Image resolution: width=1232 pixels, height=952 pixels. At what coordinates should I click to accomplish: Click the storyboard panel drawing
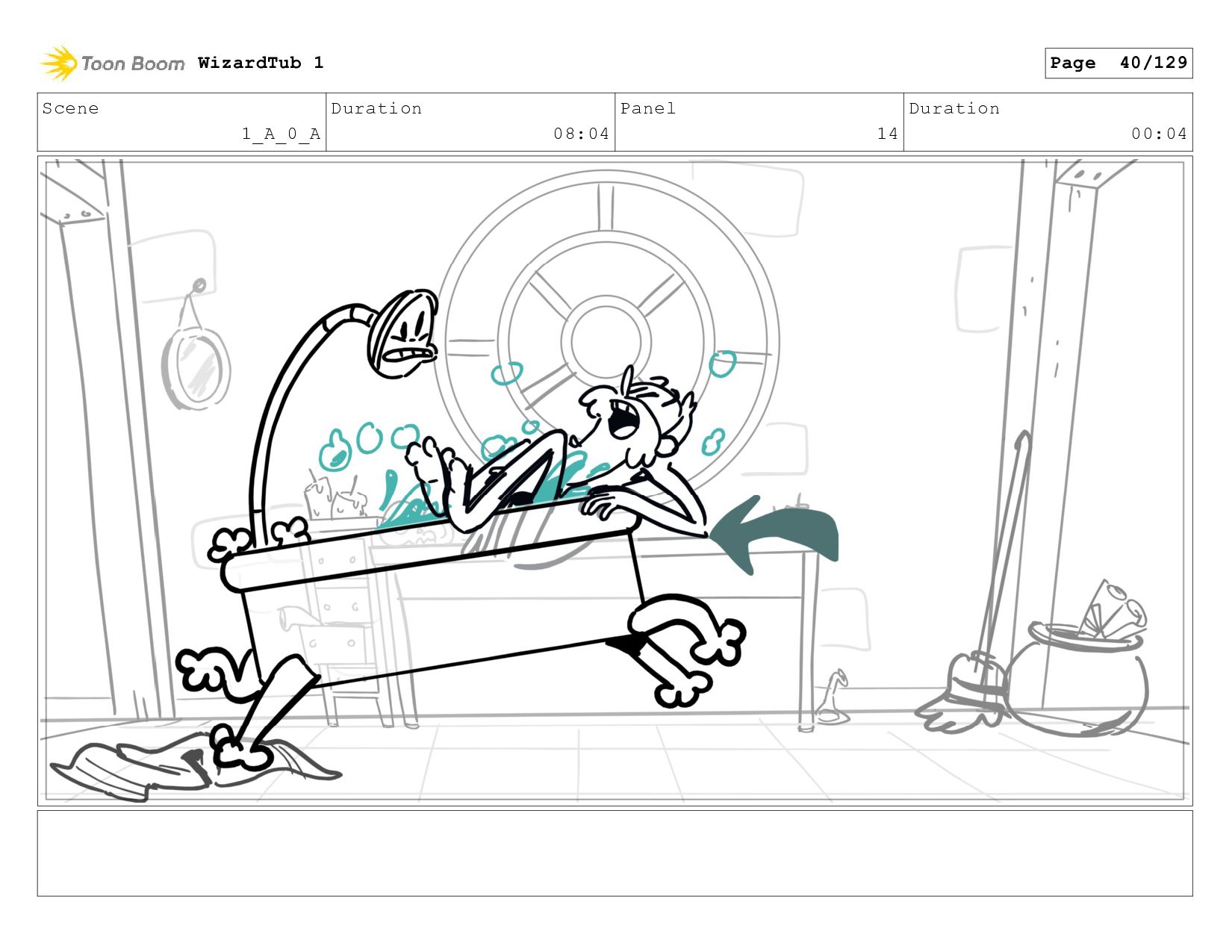[615, 481]
